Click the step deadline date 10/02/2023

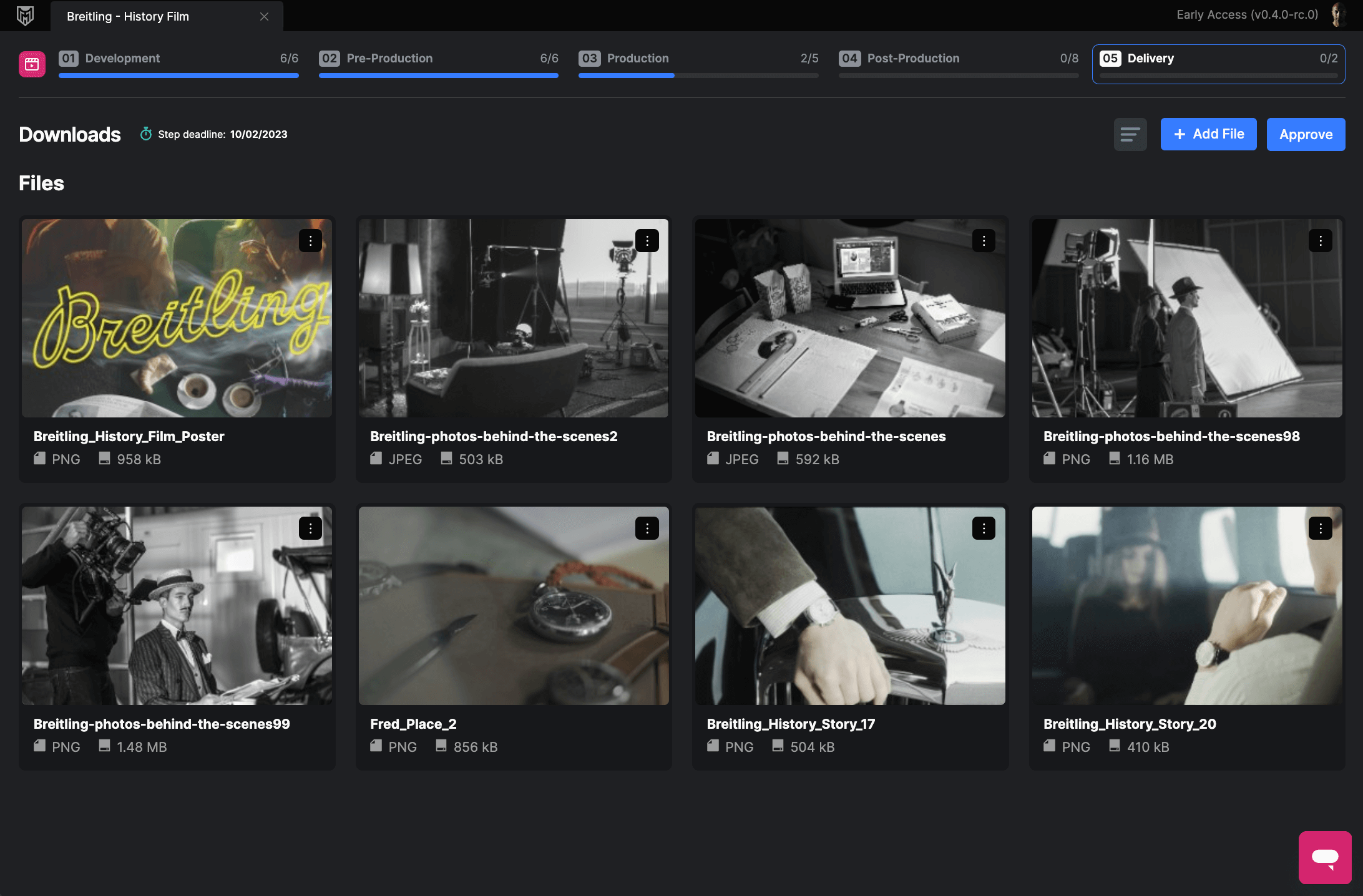258,134
